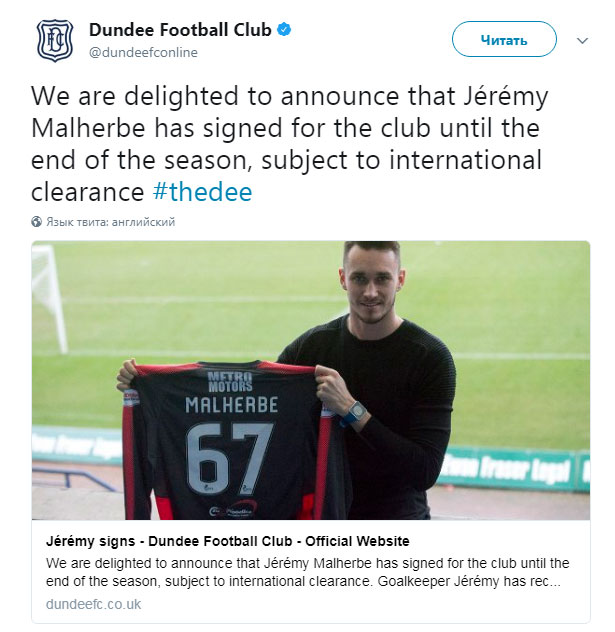Click the green advertising board in photo

point(513,469)
